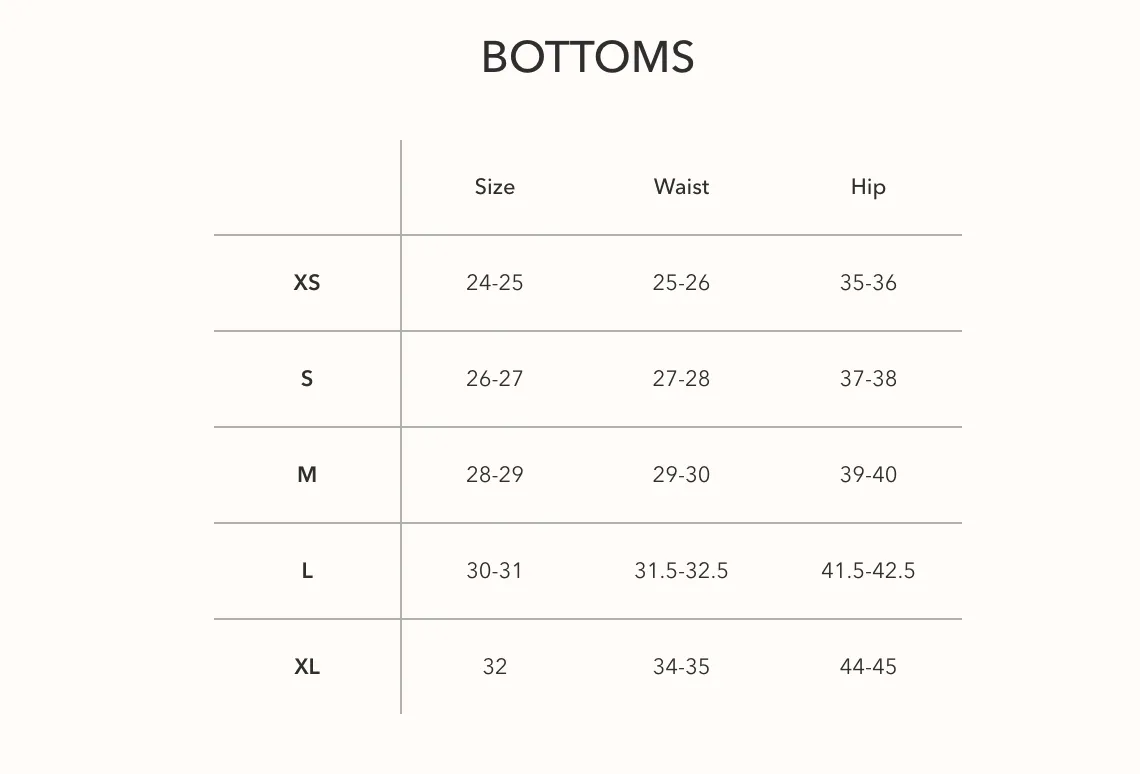Select the 41.5-42.5 hip cell

[868, 571]
